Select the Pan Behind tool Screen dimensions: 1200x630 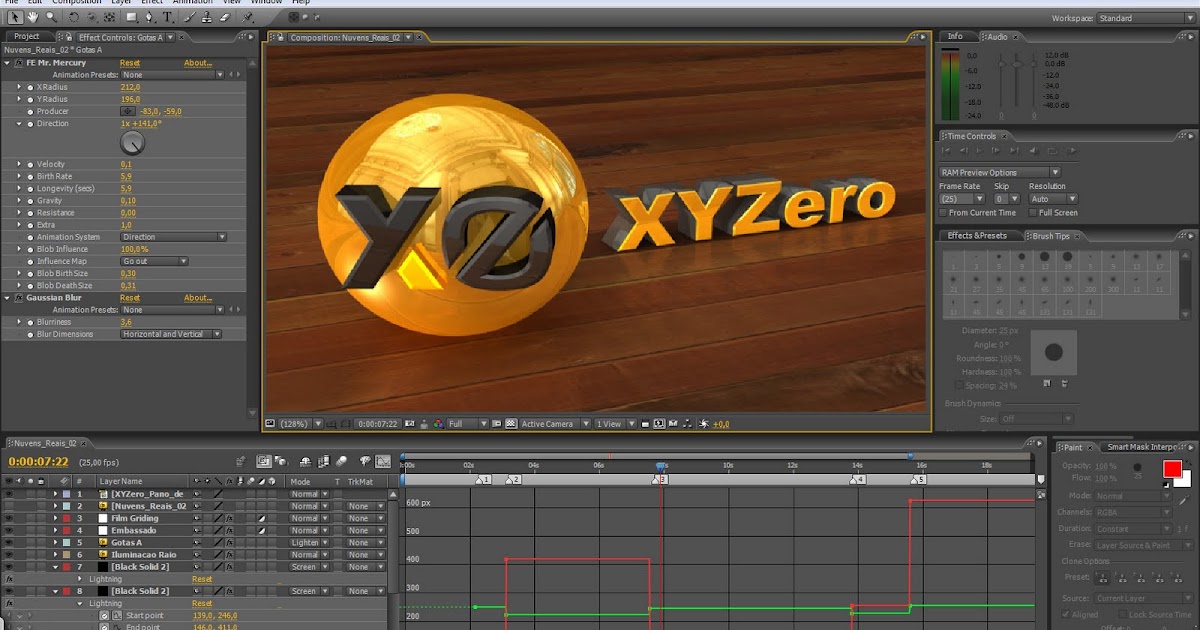(111, 17)
